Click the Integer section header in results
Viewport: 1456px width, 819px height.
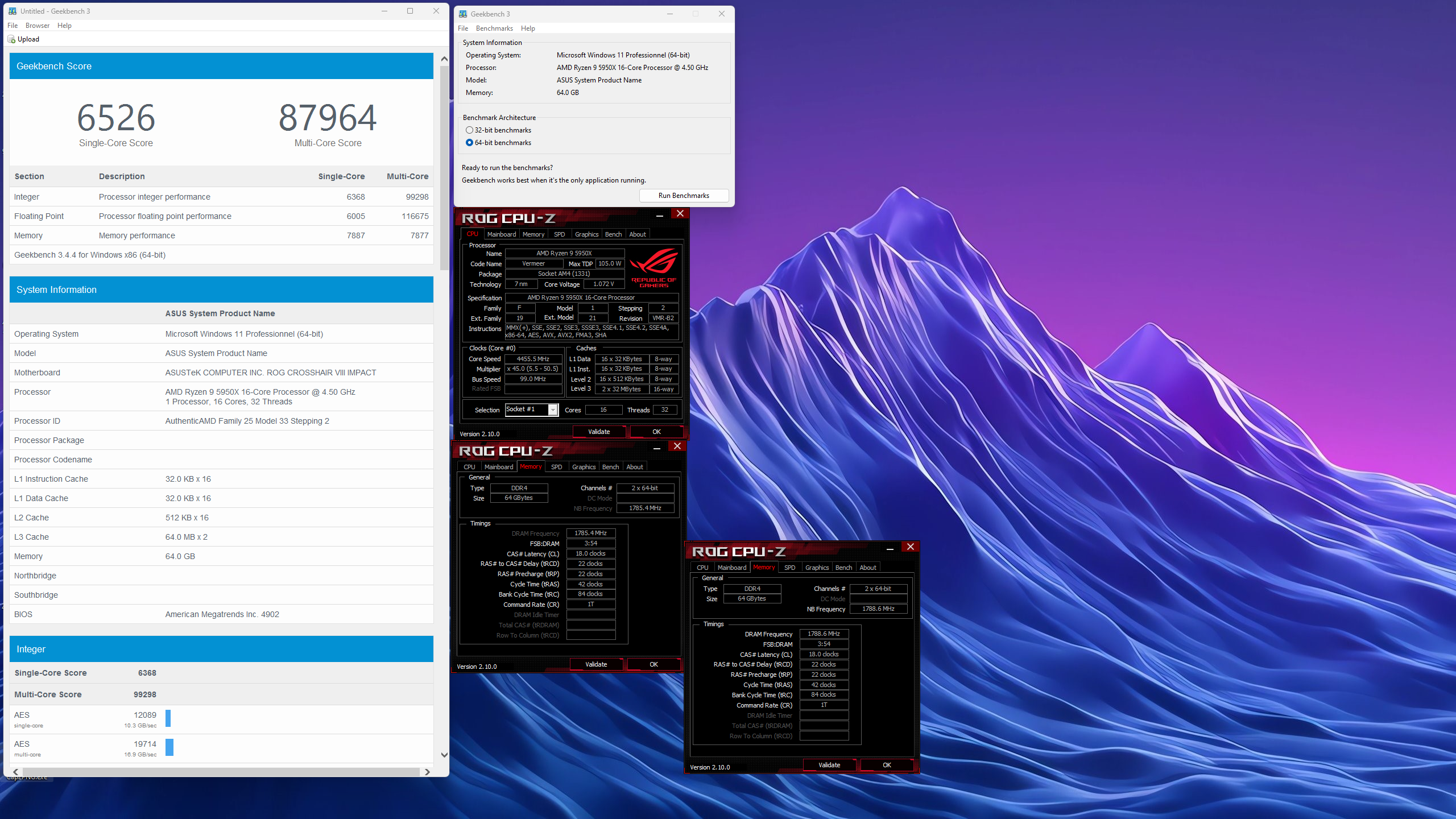[221, 649]
